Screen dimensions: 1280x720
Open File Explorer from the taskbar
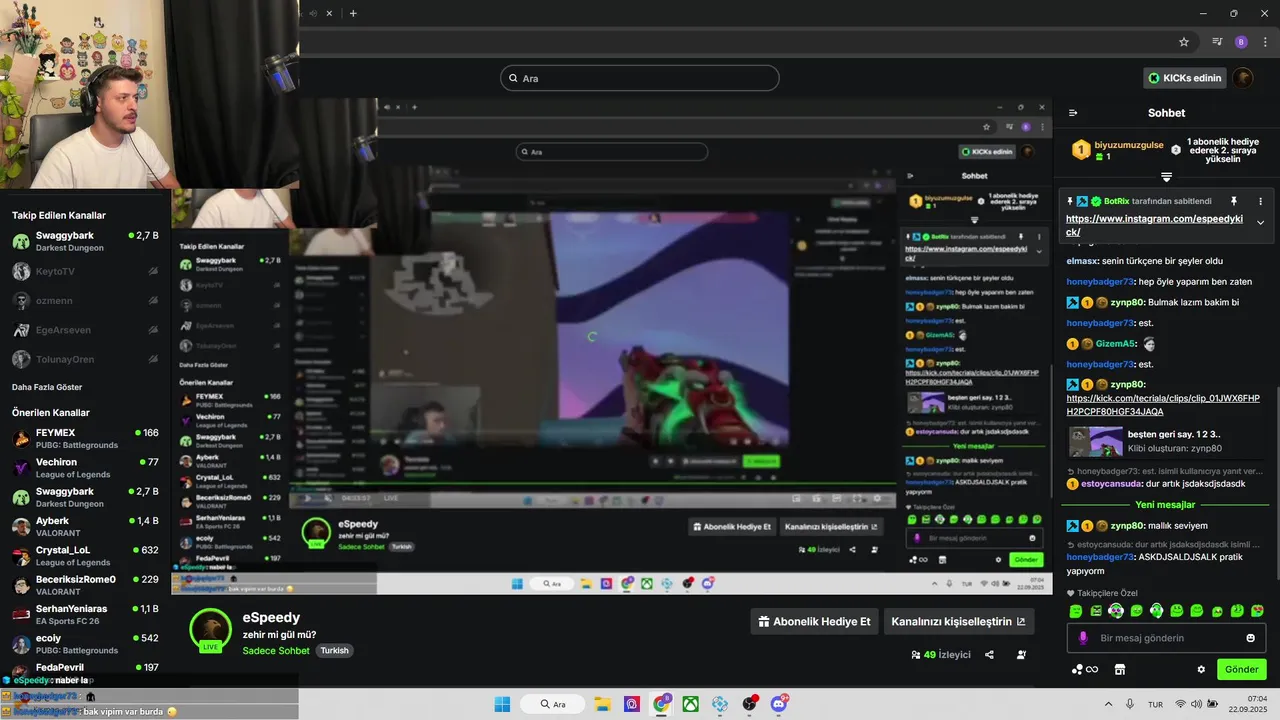(x=602, y=704)
